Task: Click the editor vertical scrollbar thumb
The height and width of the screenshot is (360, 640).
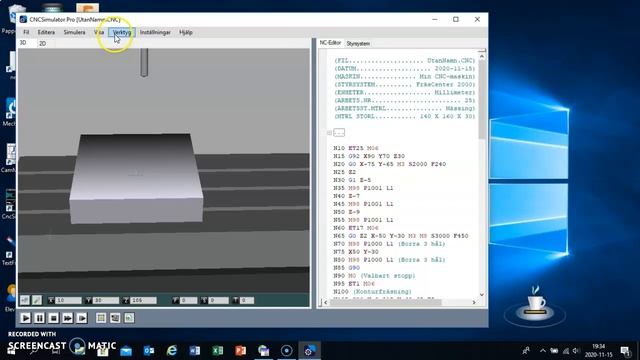Action: coord(482,99)
